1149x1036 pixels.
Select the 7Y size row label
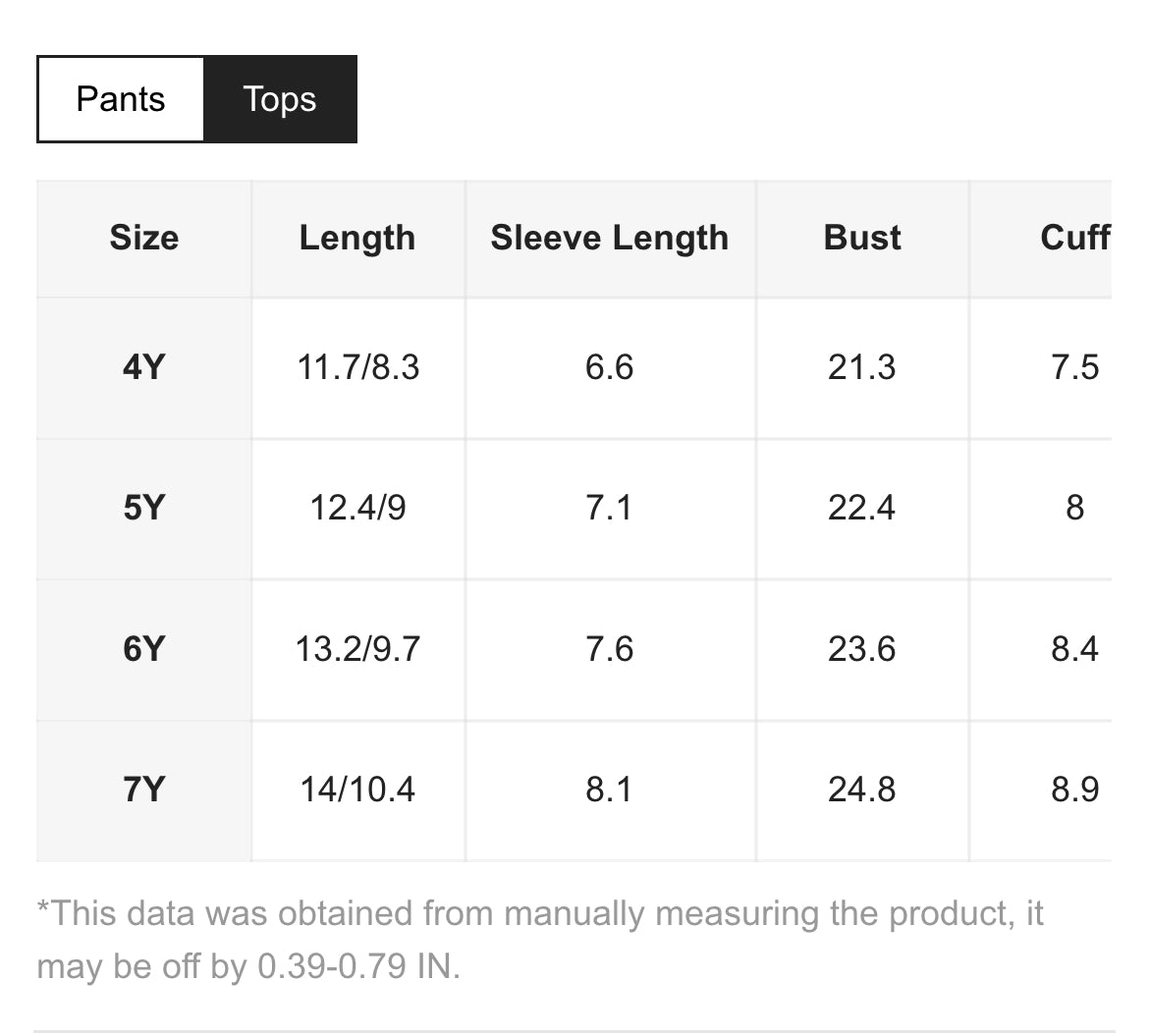pyautogui.click(x=144, y=790)
